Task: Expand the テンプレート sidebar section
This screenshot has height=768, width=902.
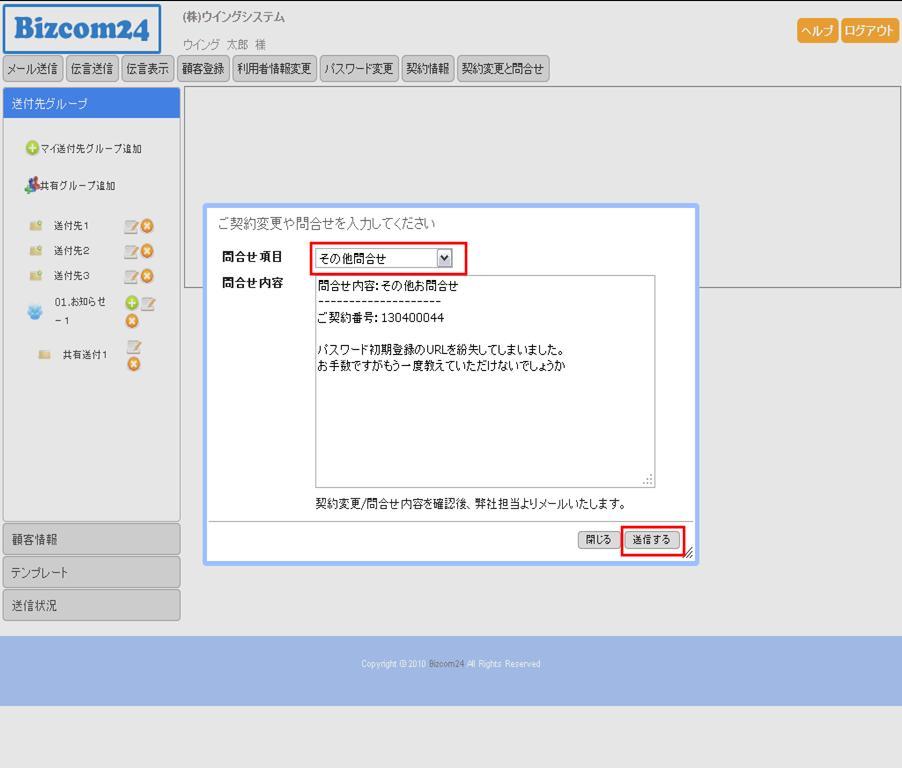Action: click(91, 573)
